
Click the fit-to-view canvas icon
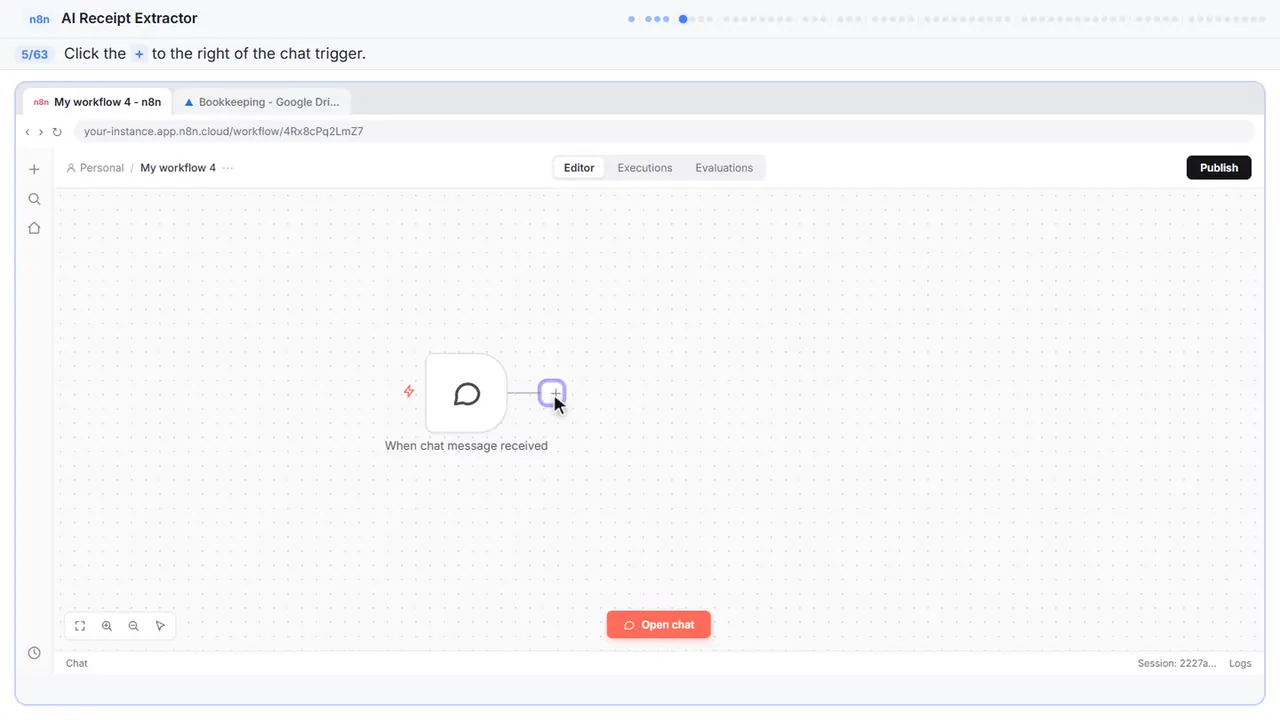tap(80, 626)
